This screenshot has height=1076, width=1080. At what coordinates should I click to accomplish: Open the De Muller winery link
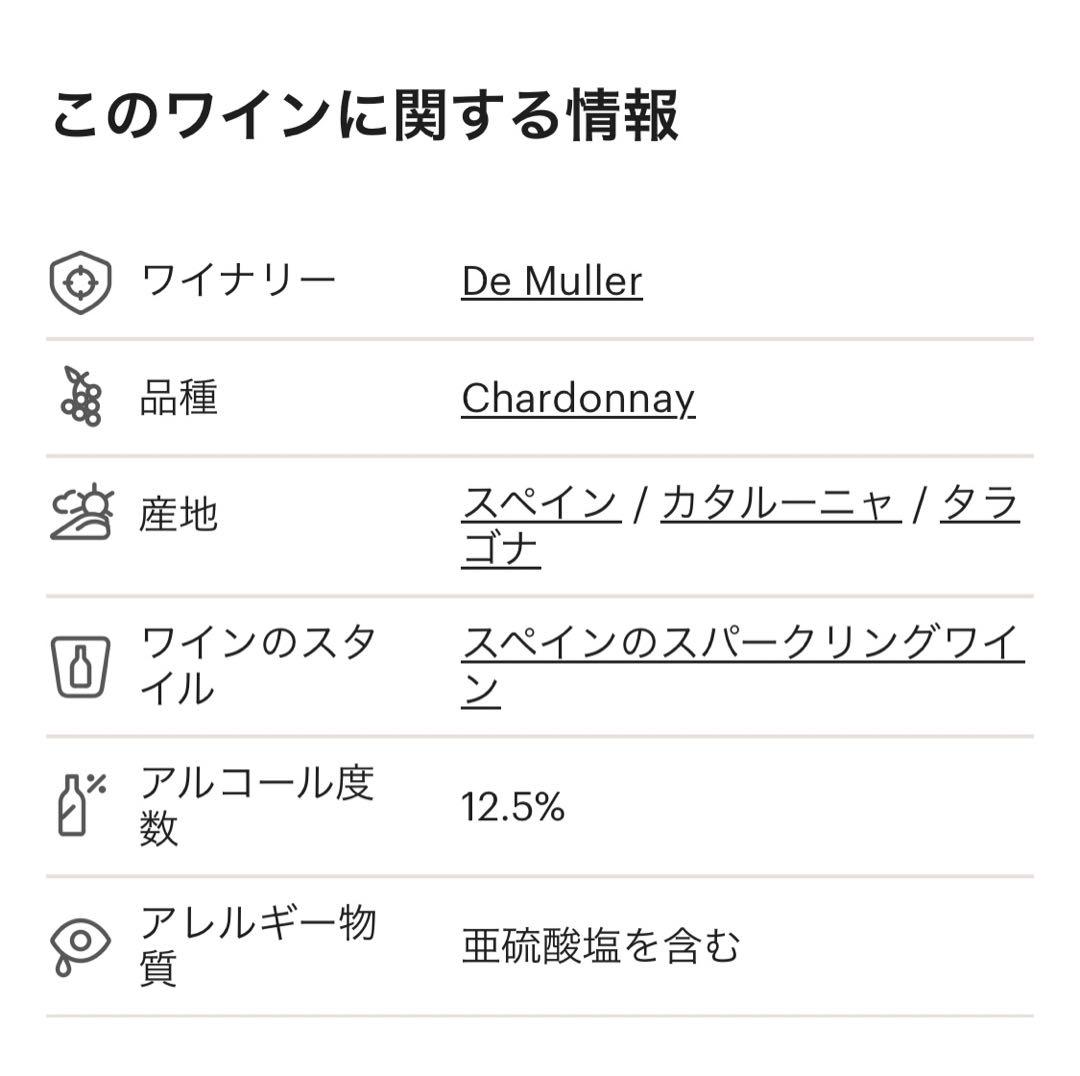pyautogui.click(x=552, y=282)
